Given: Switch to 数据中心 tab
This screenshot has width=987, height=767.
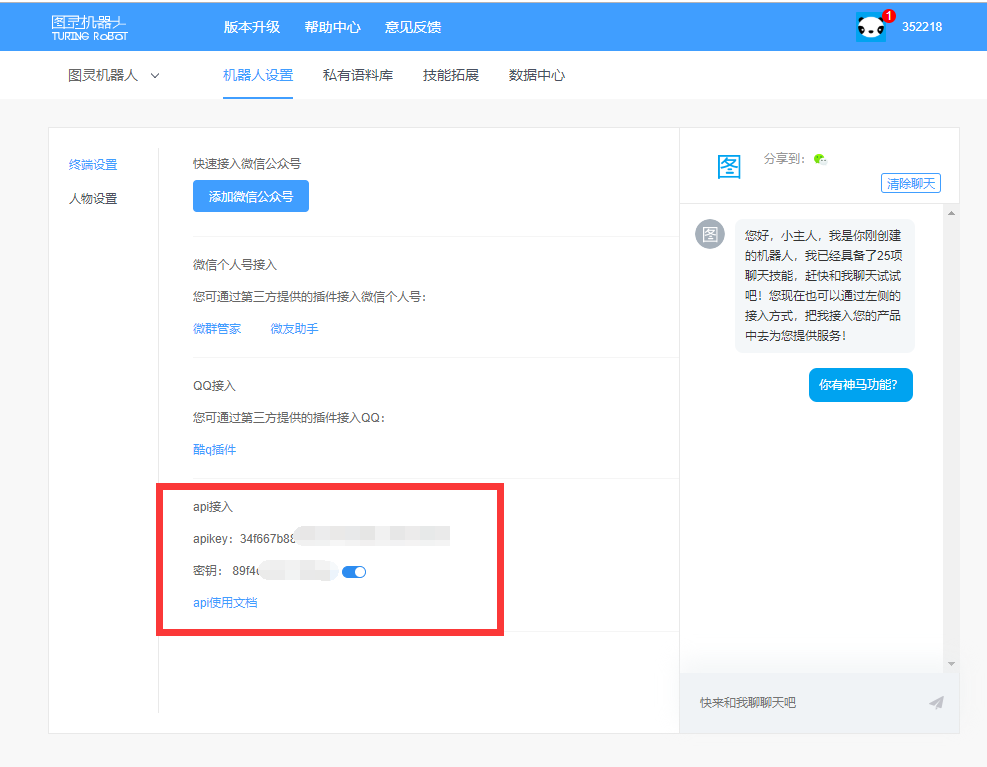Looking at the screenshot, I should [536, 76].
